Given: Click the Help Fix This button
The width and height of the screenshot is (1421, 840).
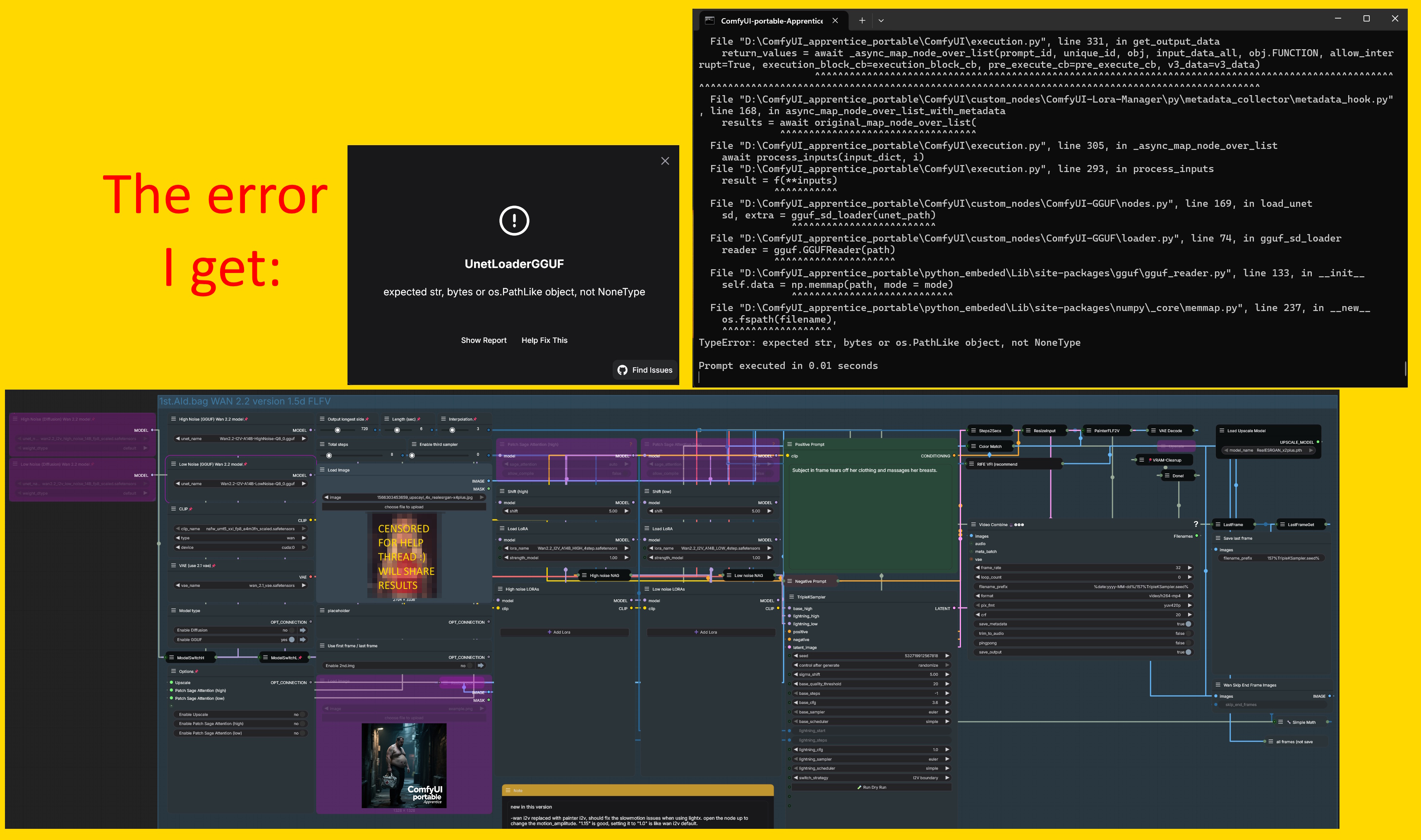Looking at the screenshot, I should coord(544,340).
